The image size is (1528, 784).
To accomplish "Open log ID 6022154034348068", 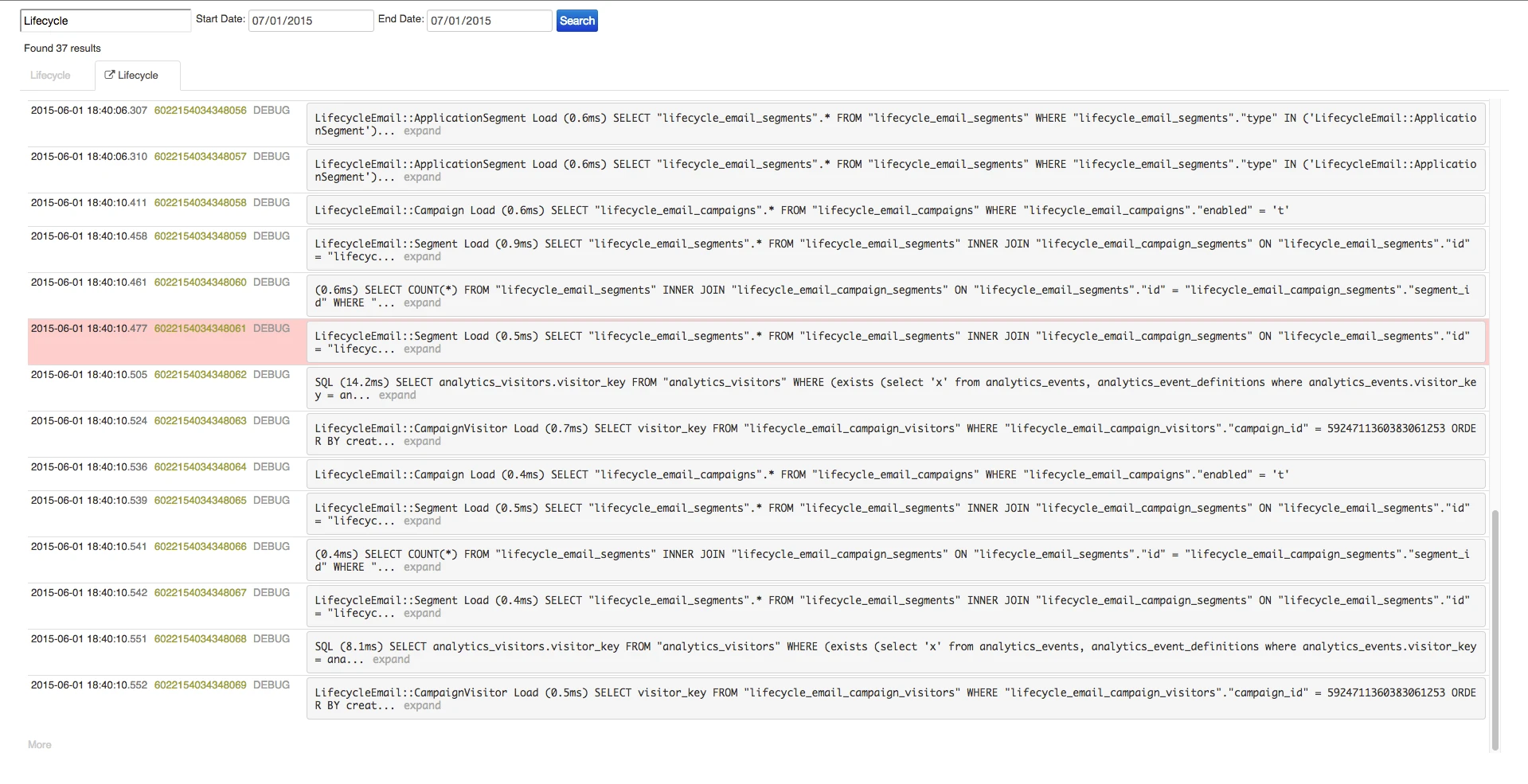I will click(x=200, y=639).
